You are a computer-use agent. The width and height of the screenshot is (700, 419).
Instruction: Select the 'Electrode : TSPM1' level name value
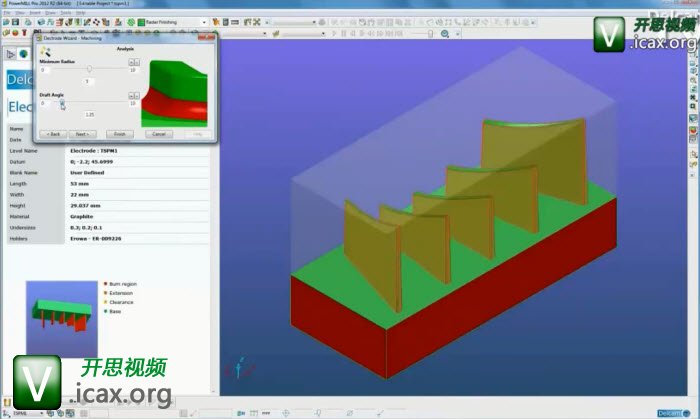pos(94,151)
